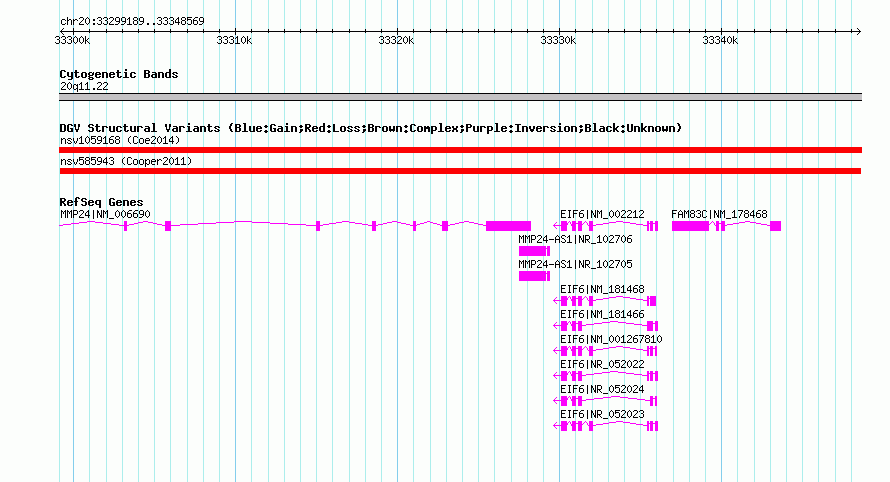
Task: Click the large last exon of MMP24
Action: point(509,226)
